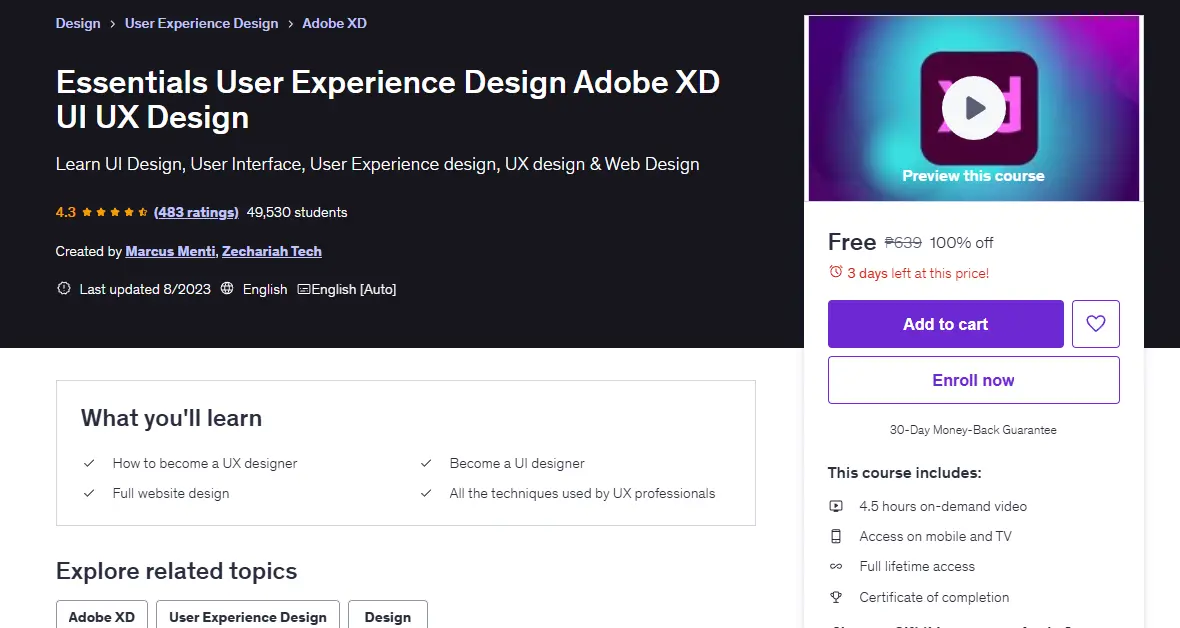The height and width of the screenshot is (628, 1180).
Task: Click the trophy certificate icon
Action: (x=836, y=597)
